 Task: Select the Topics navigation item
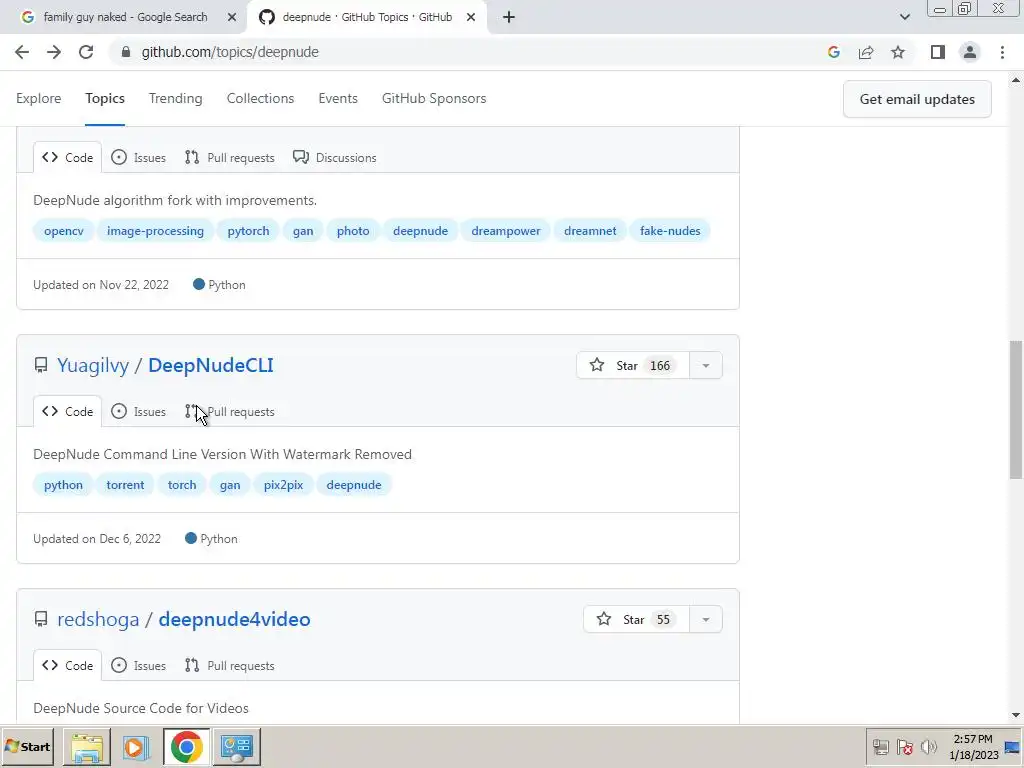104,99
